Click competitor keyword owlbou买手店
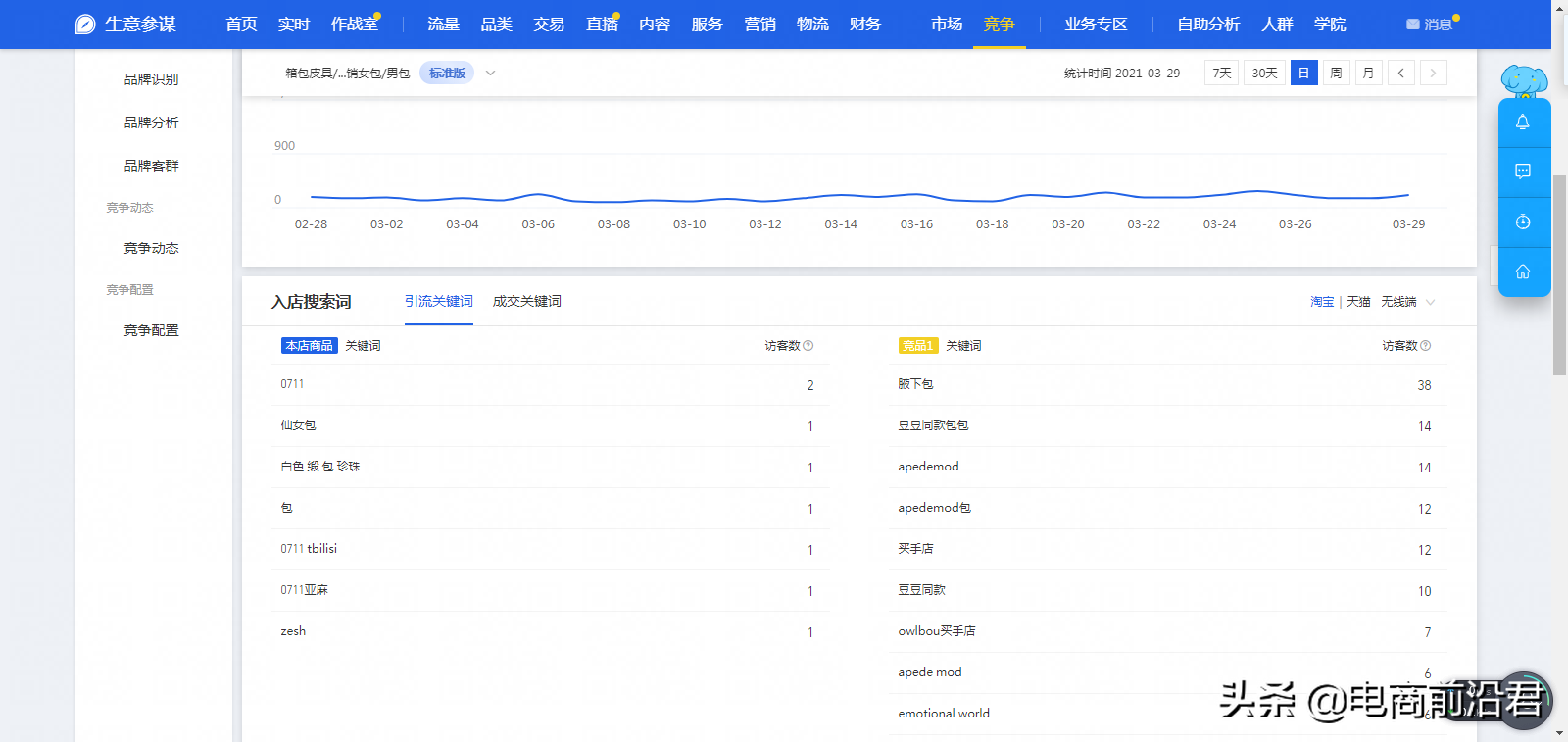The image size is (1568, 742). [937, 631]
